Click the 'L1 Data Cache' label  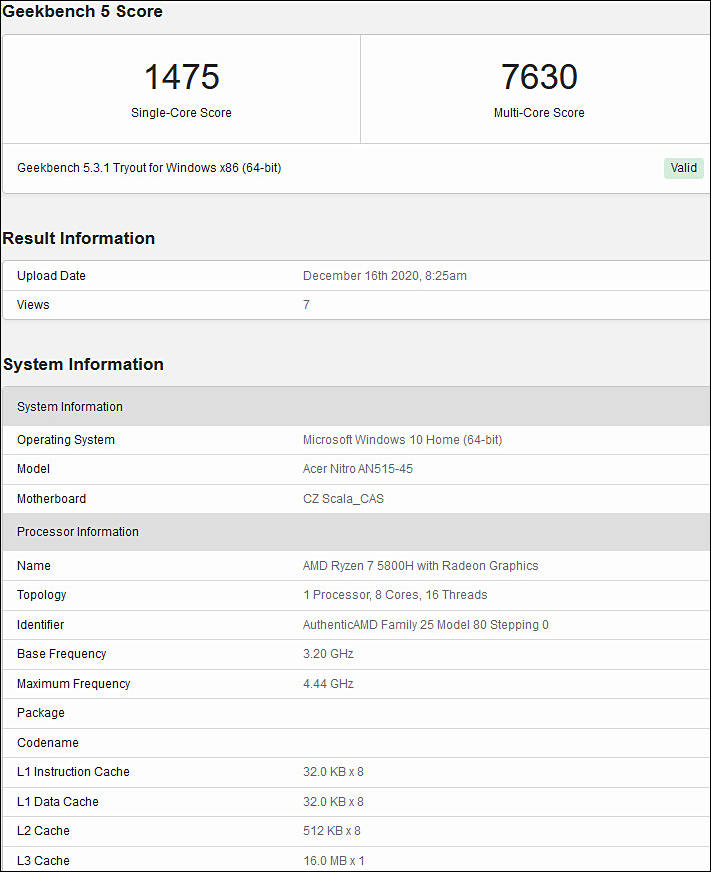tap(58, 802)
